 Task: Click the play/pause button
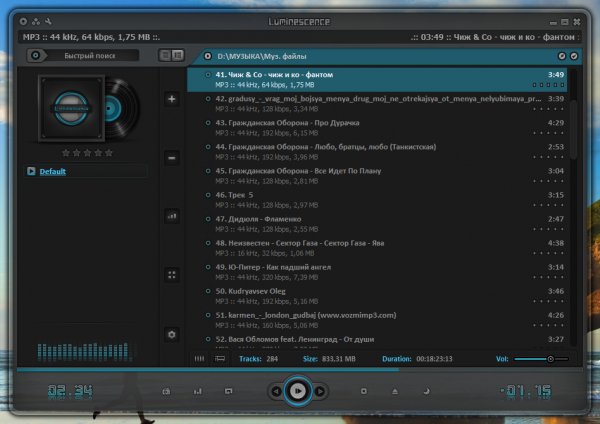[x=298, y=391]
